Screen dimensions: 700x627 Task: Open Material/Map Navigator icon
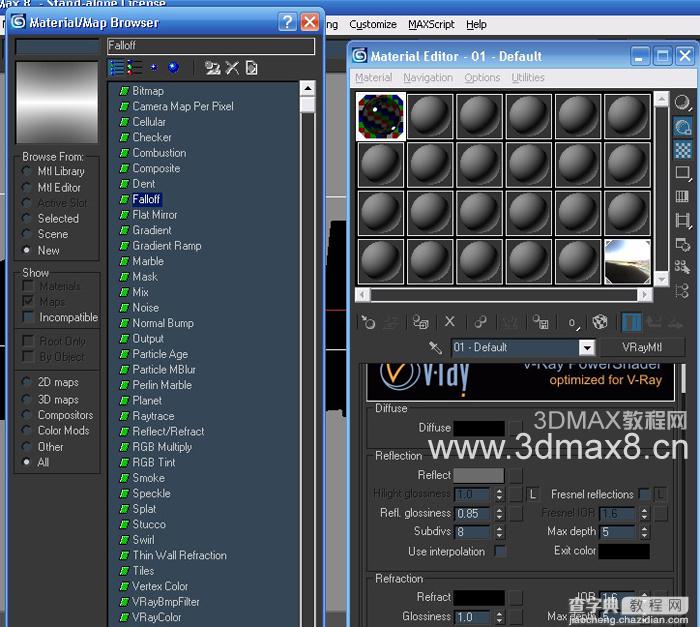tap(682, 291)
